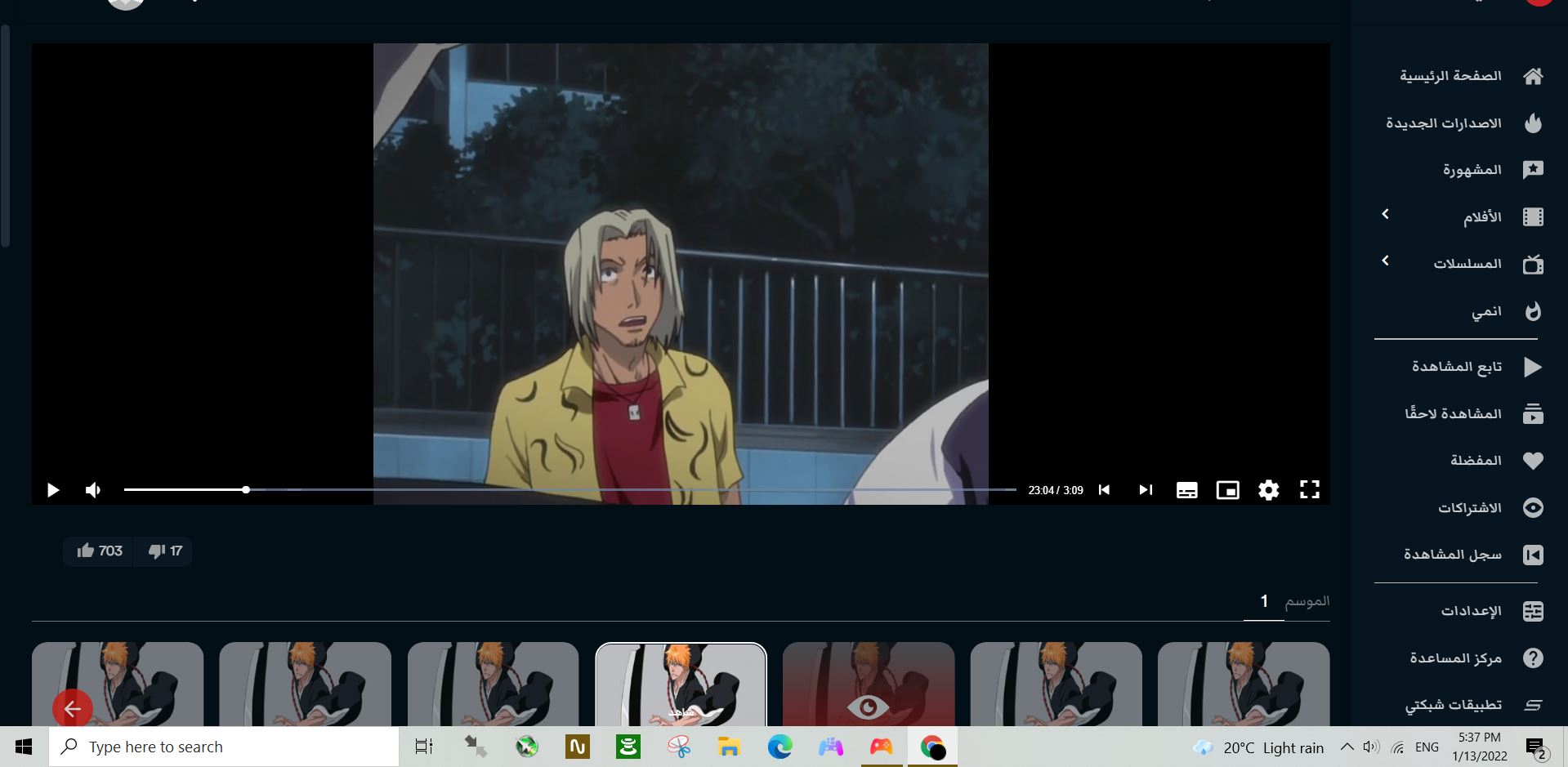Image resolution: width=1568 pixels, height=767 pixels.
Task: Open clock and calendar at 5:37 PM
Action: tap(1480, 747)
